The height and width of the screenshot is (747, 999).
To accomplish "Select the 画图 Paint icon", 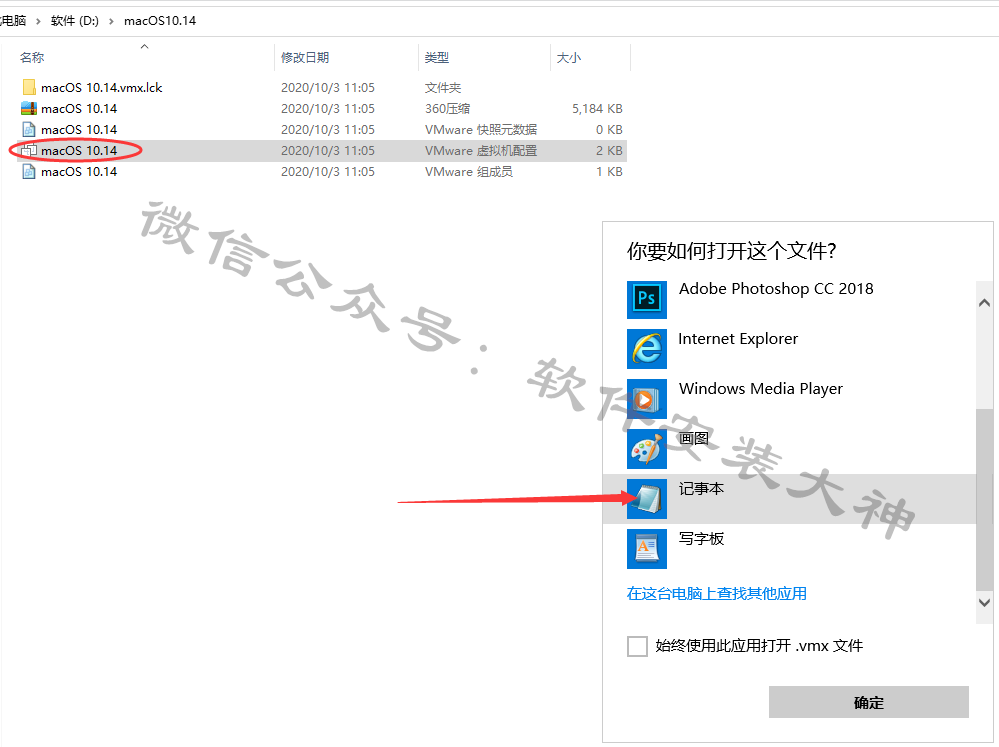I will (x=647, y=449).
